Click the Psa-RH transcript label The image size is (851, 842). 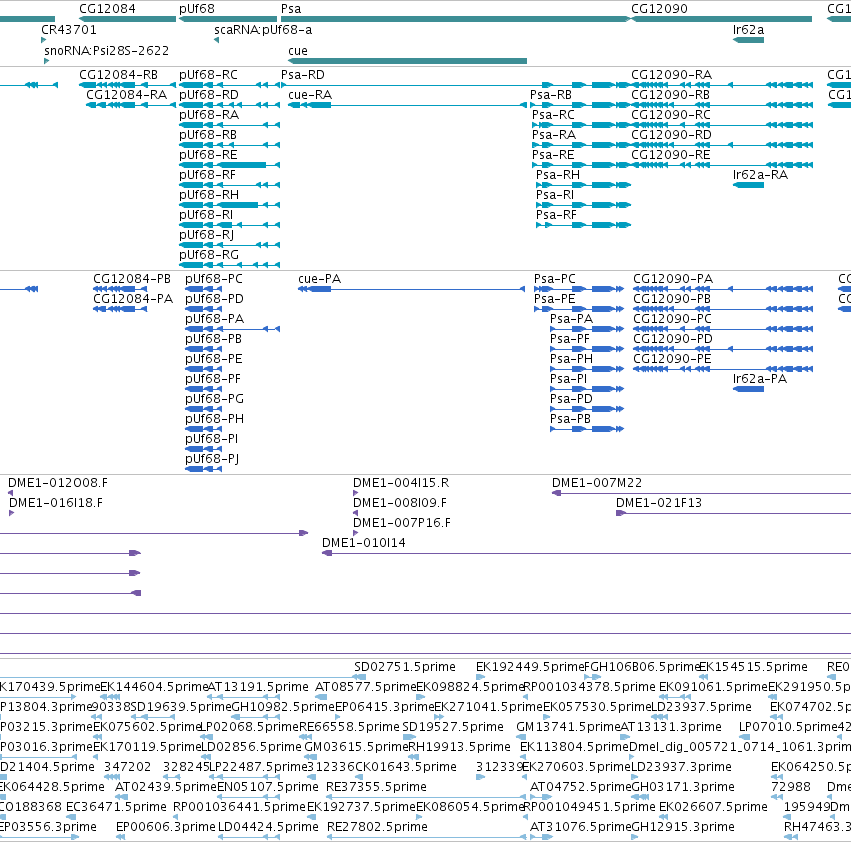558,174
